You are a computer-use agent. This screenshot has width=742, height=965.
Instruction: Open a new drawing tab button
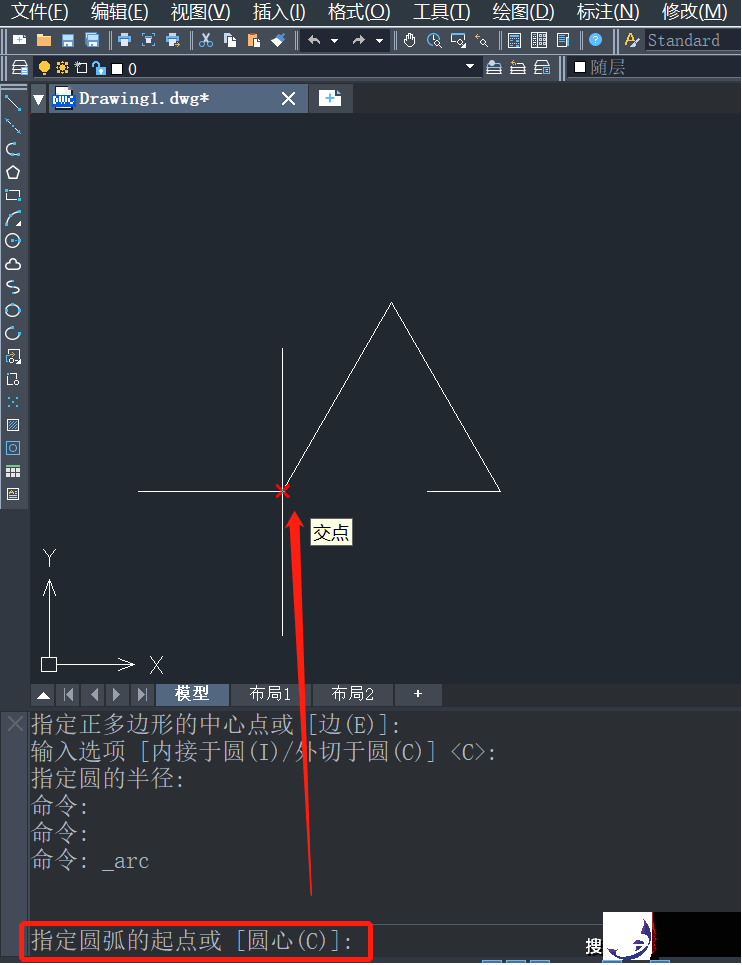pyautogui.click(x=330, y=98)
